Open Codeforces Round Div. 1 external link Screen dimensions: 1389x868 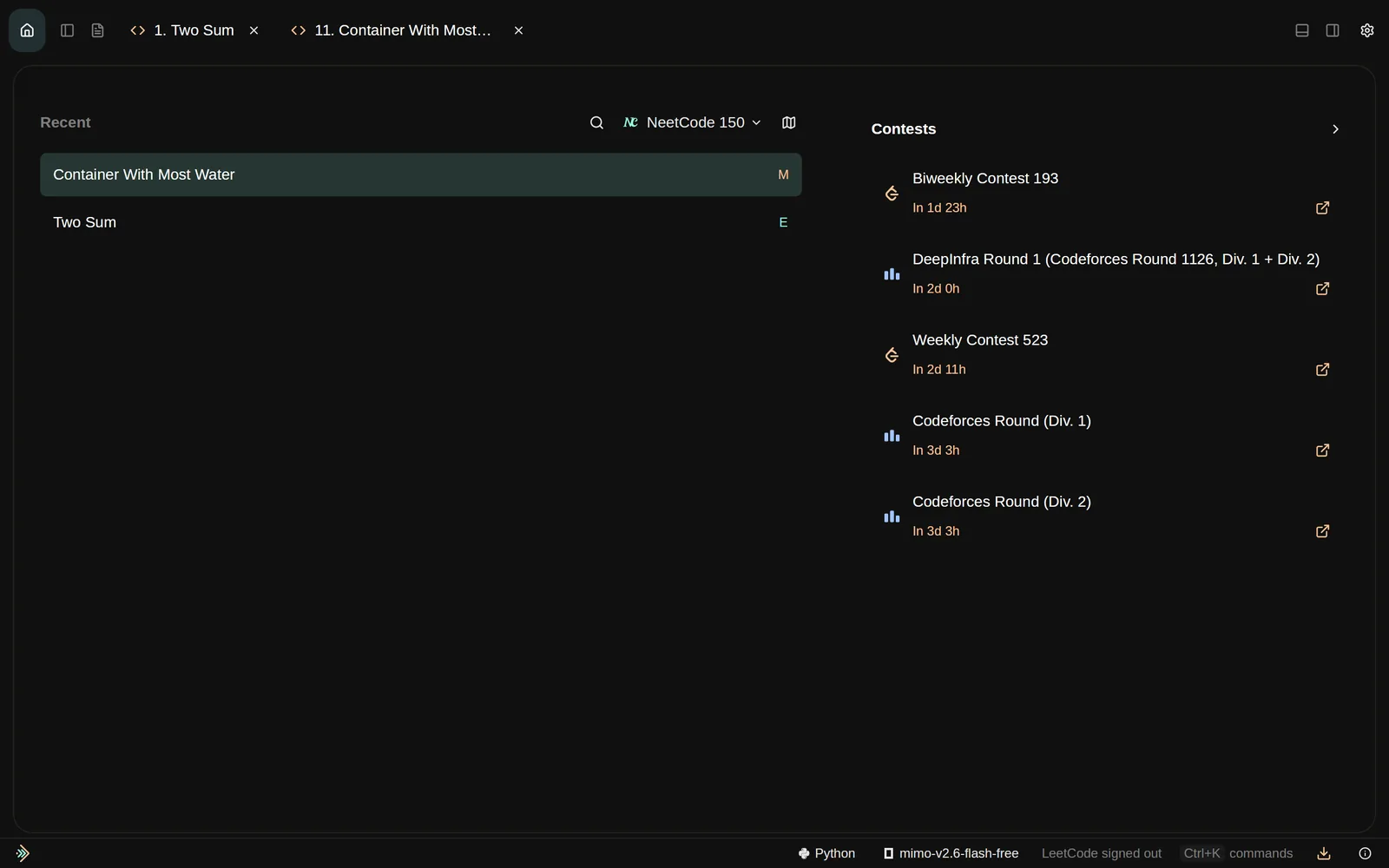pos(1322,450)
